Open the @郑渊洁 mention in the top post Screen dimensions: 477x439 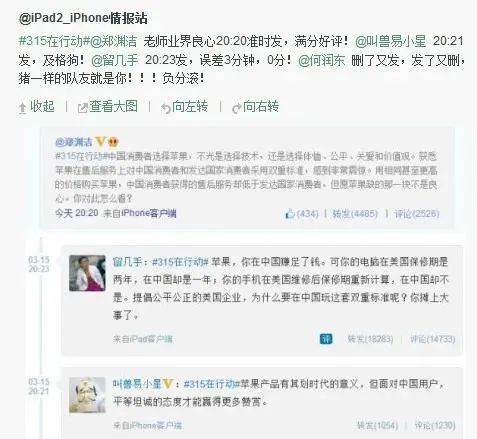pos(113,41)
